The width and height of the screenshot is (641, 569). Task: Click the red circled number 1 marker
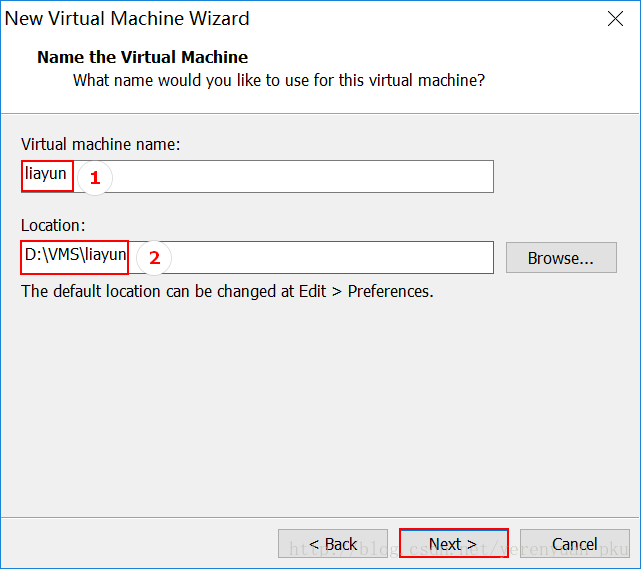pos(96,178)
